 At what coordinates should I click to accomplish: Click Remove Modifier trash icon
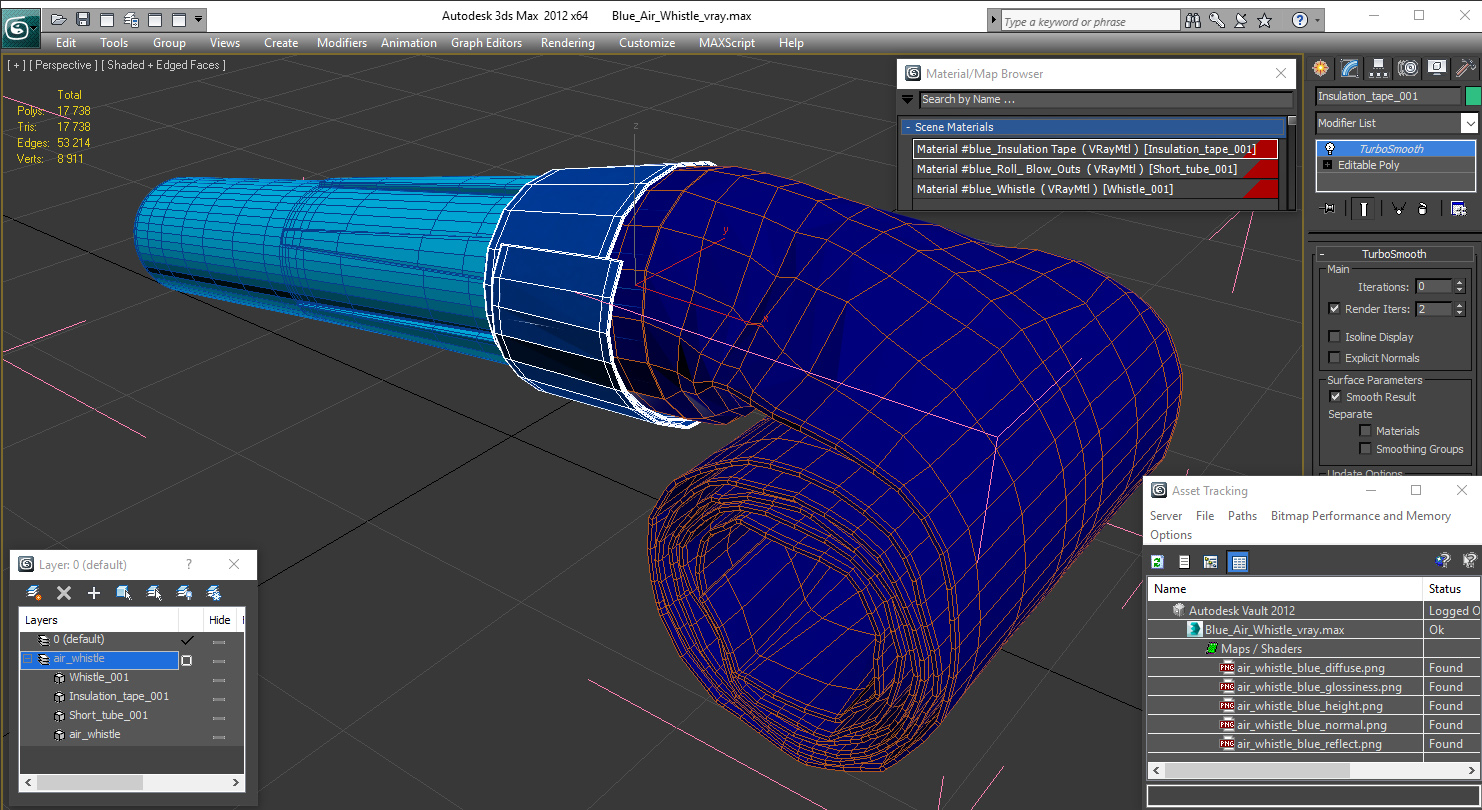(x=1422, y=208)
